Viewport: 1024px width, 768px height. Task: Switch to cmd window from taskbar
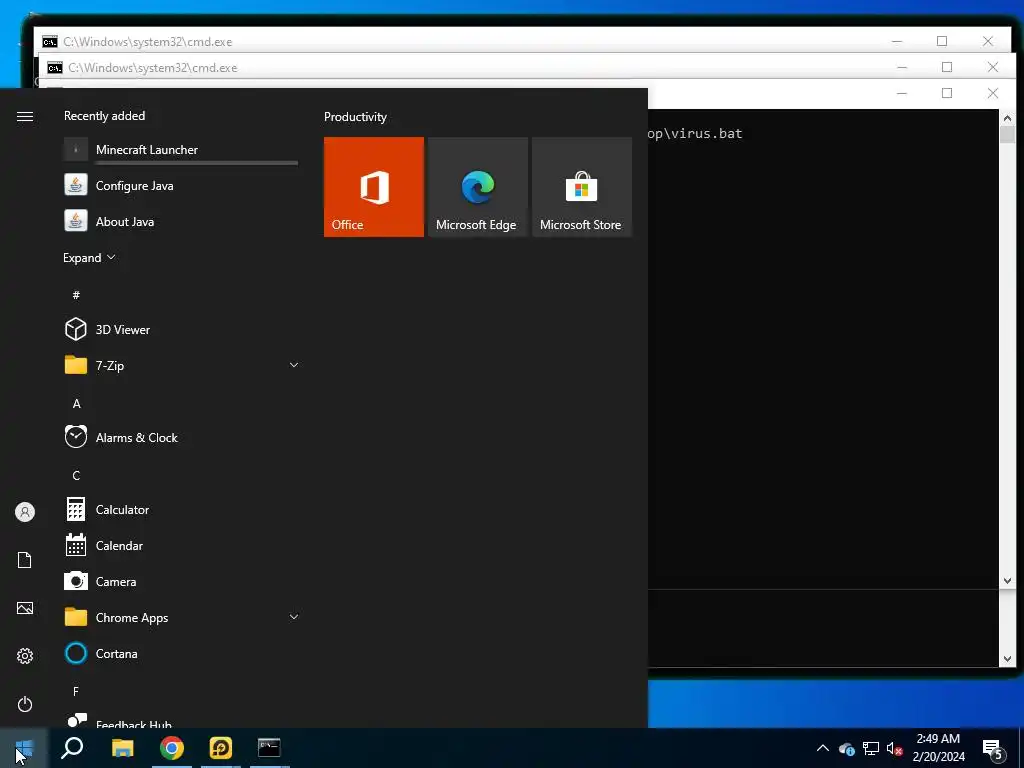(269, 748)
